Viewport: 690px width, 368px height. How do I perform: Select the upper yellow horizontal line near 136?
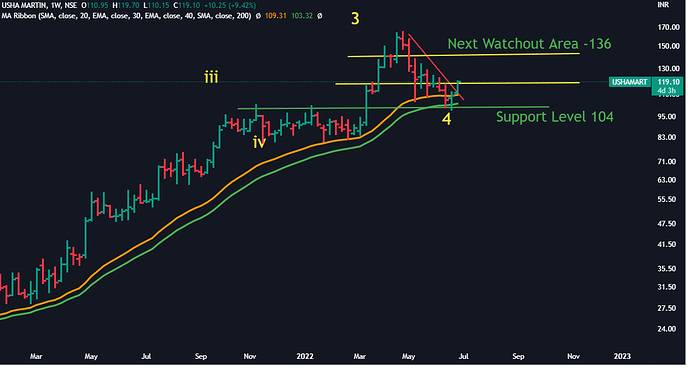point(463,55)
